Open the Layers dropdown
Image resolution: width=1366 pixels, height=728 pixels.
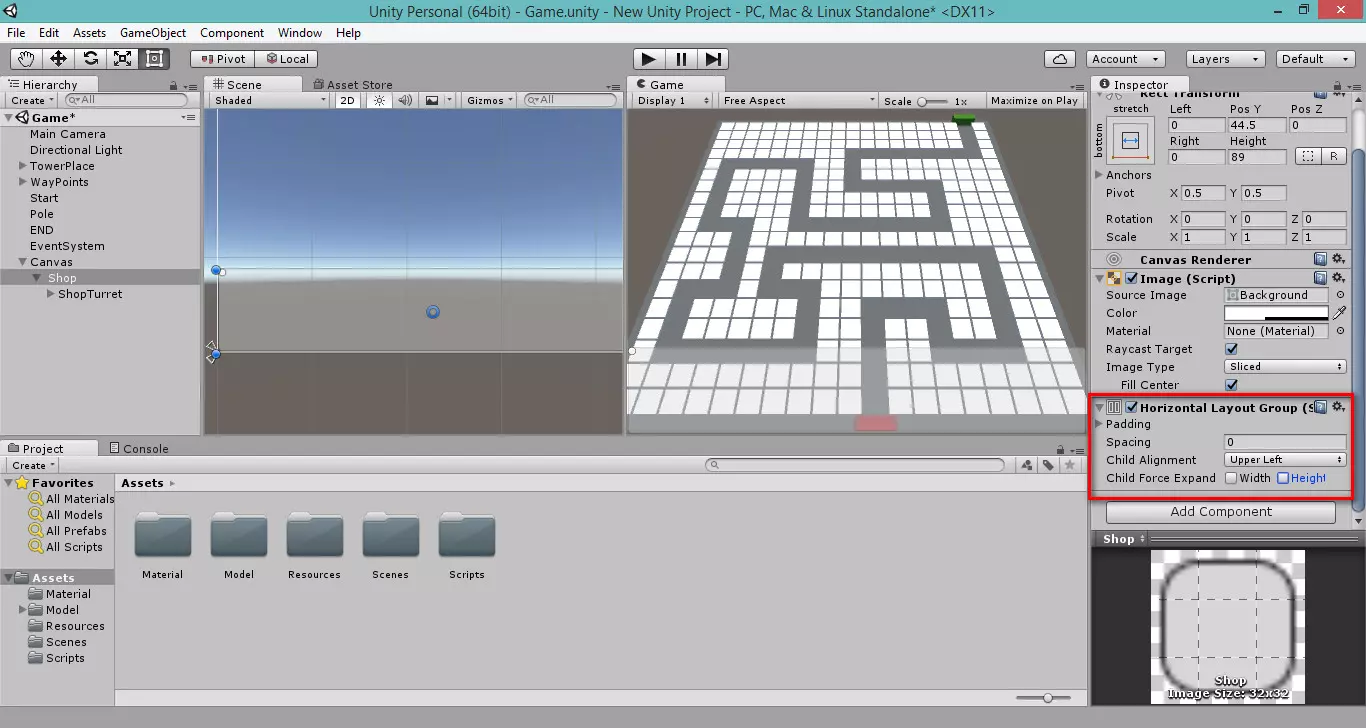1224,59
